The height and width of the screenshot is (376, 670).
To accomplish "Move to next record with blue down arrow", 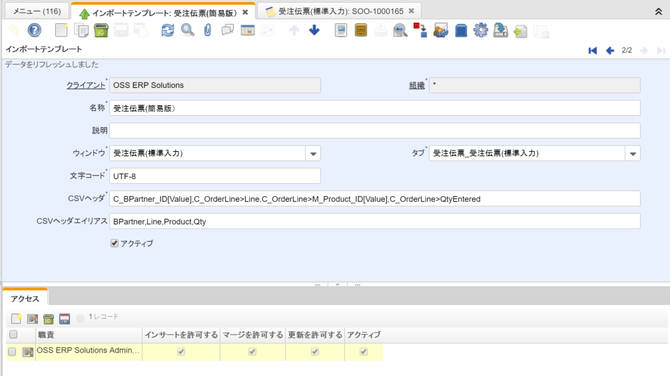I will pyautogui.click(x=314, y=30).
